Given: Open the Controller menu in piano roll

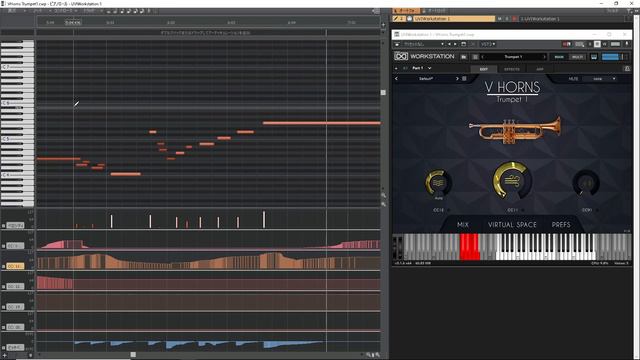Looking at the screenshot, I should click(63, 11).
